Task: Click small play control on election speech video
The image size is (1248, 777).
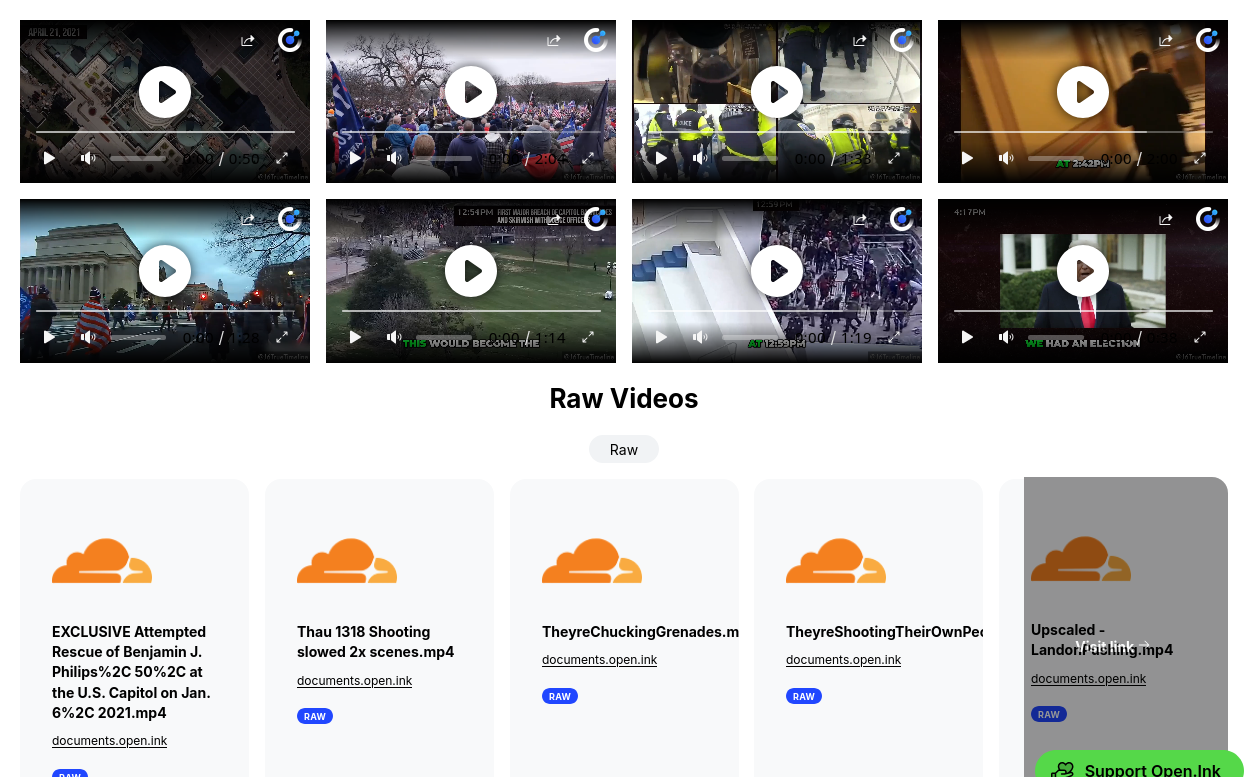Action: [967, 337]
